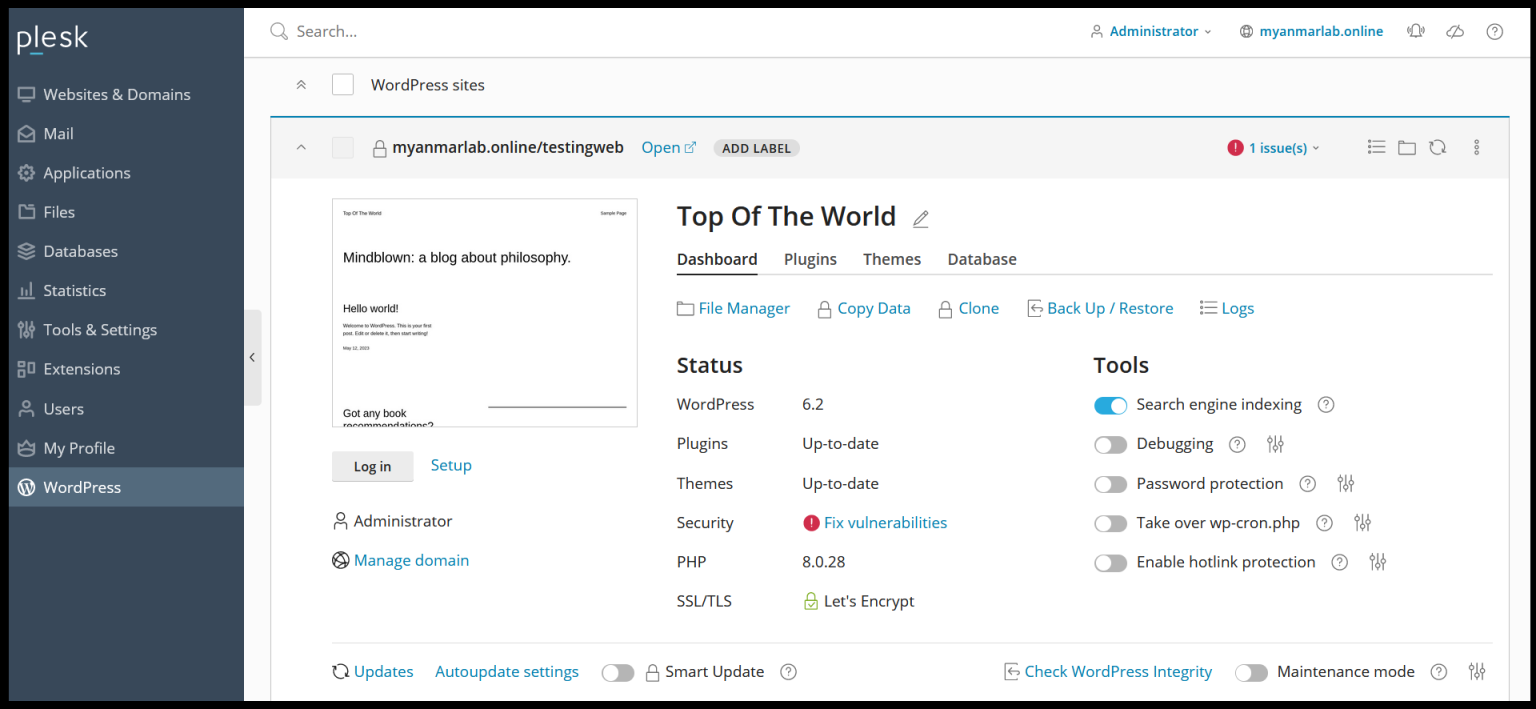Open wp-cron.php settings sliders icon
1536x709 pixels.
(x=1362, y=523)
